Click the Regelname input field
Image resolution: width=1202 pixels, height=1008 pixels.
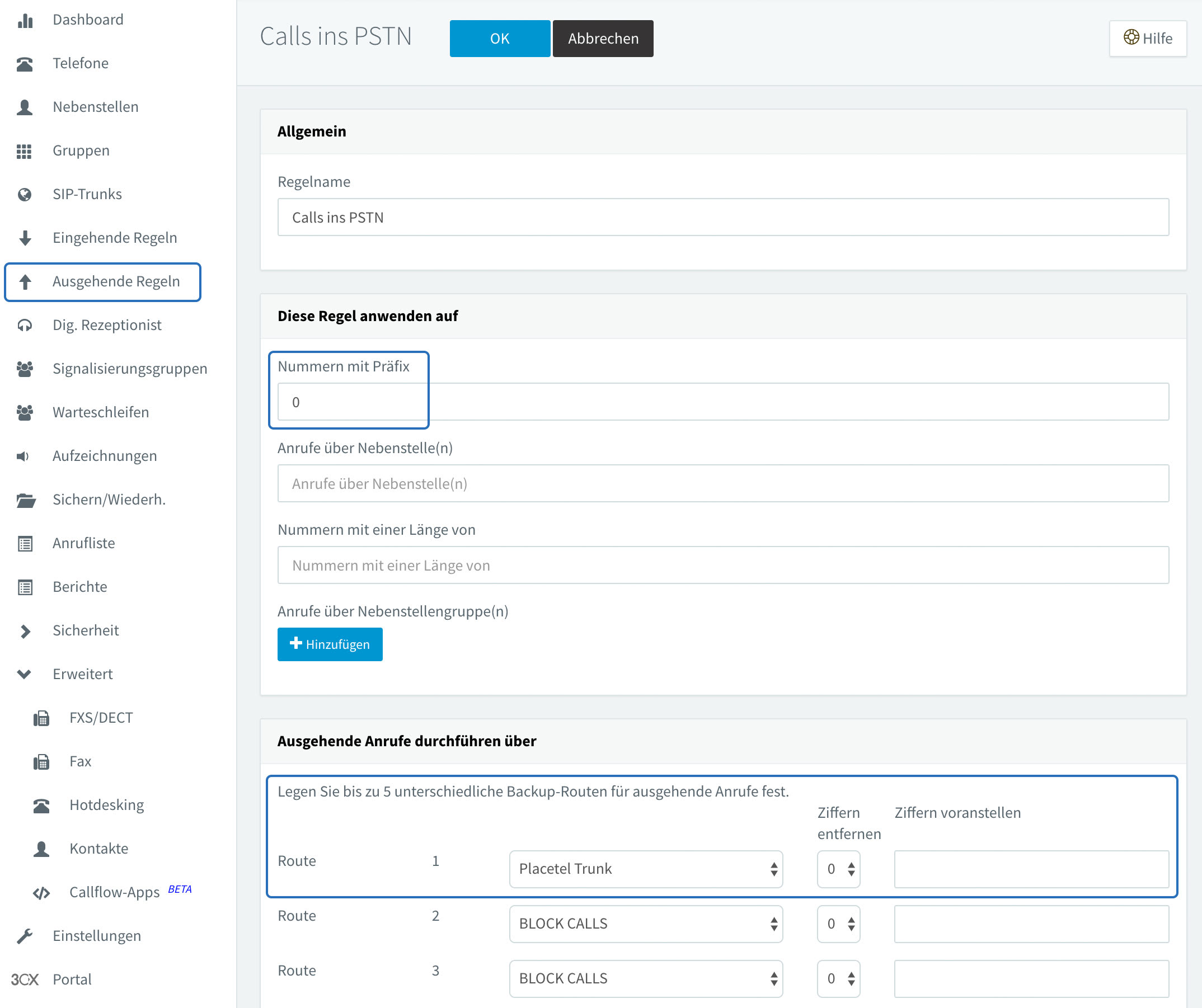[723, 218]
